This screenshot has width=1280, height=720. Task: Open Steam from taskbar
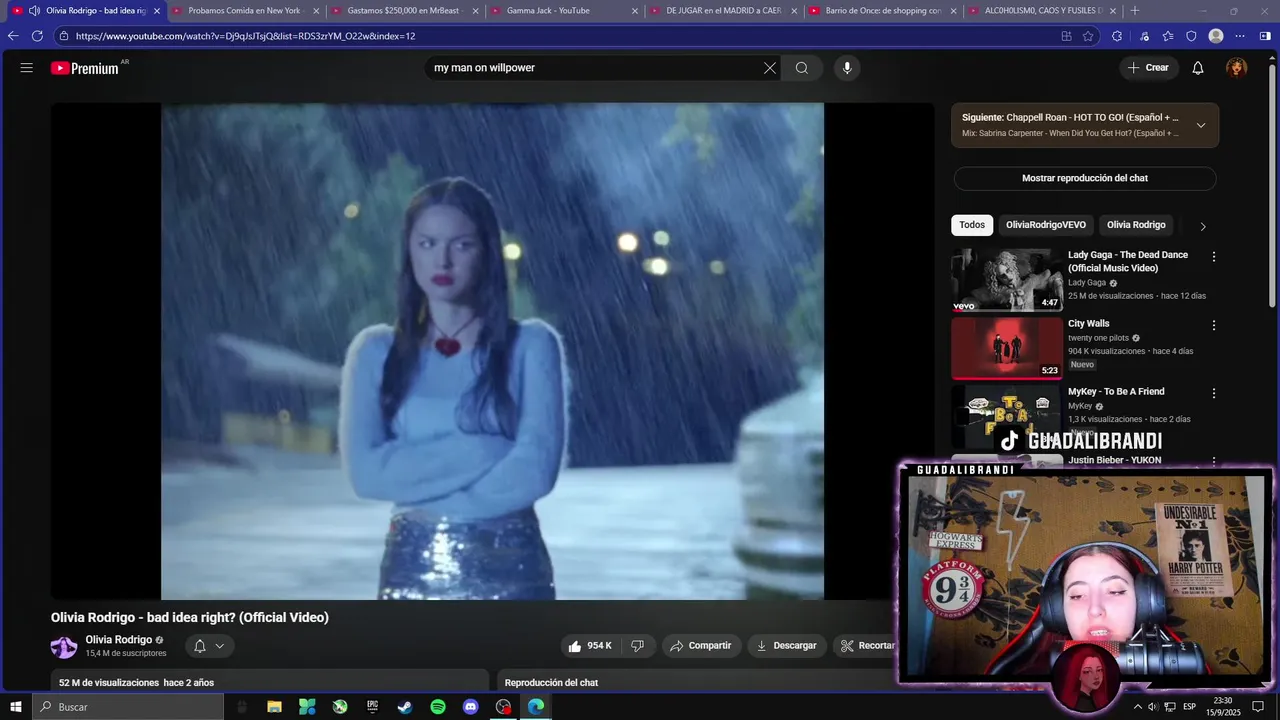(405, 707)
